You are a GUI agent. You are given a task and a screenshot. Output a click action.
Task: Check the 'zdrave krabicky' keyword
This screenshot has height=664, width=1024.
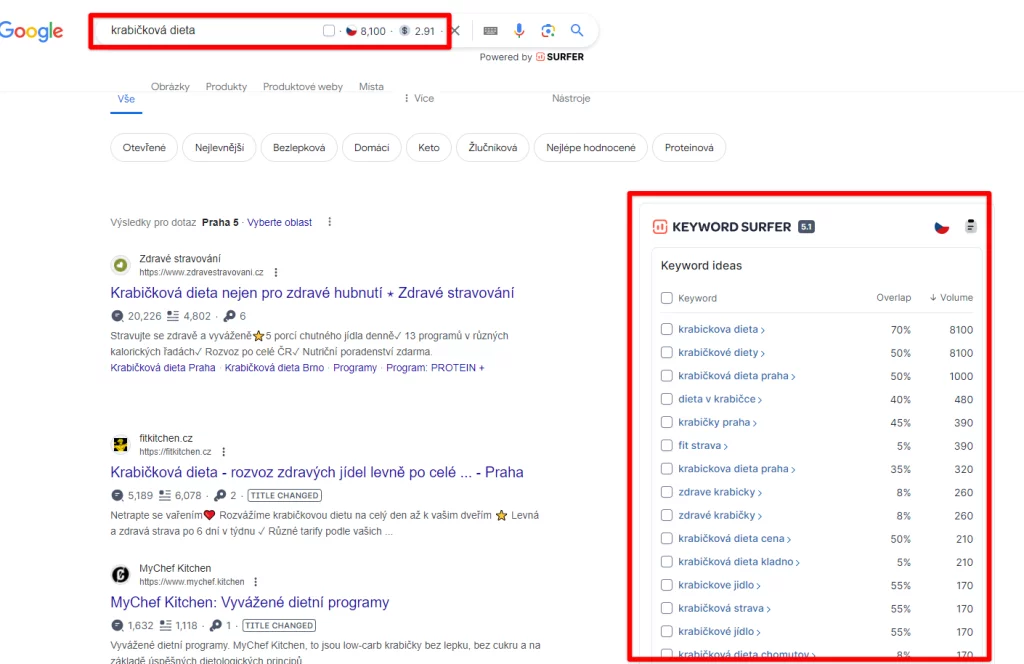pos(666,492)
